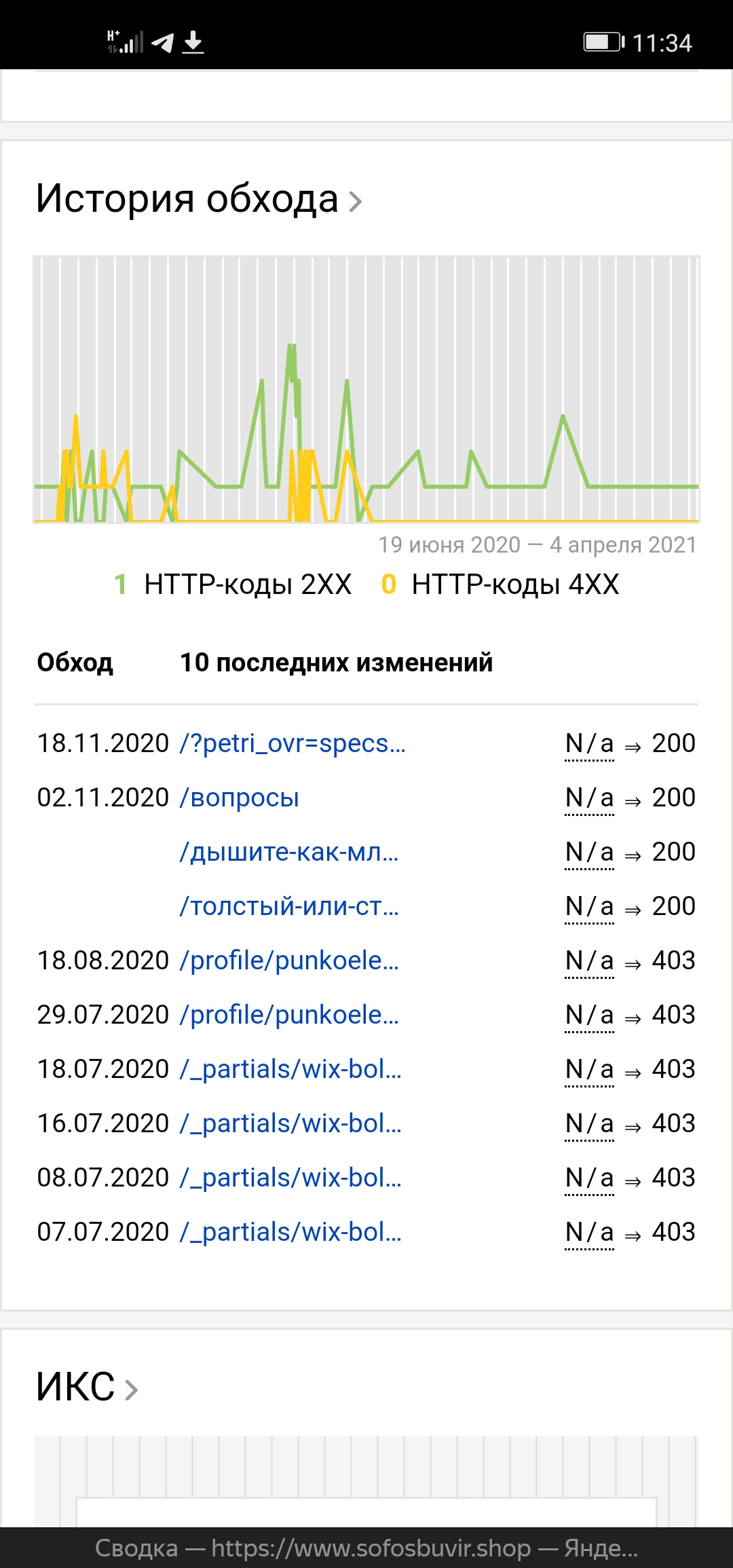
Task: Tap the battery status icon
Action: tap(603, 42)
